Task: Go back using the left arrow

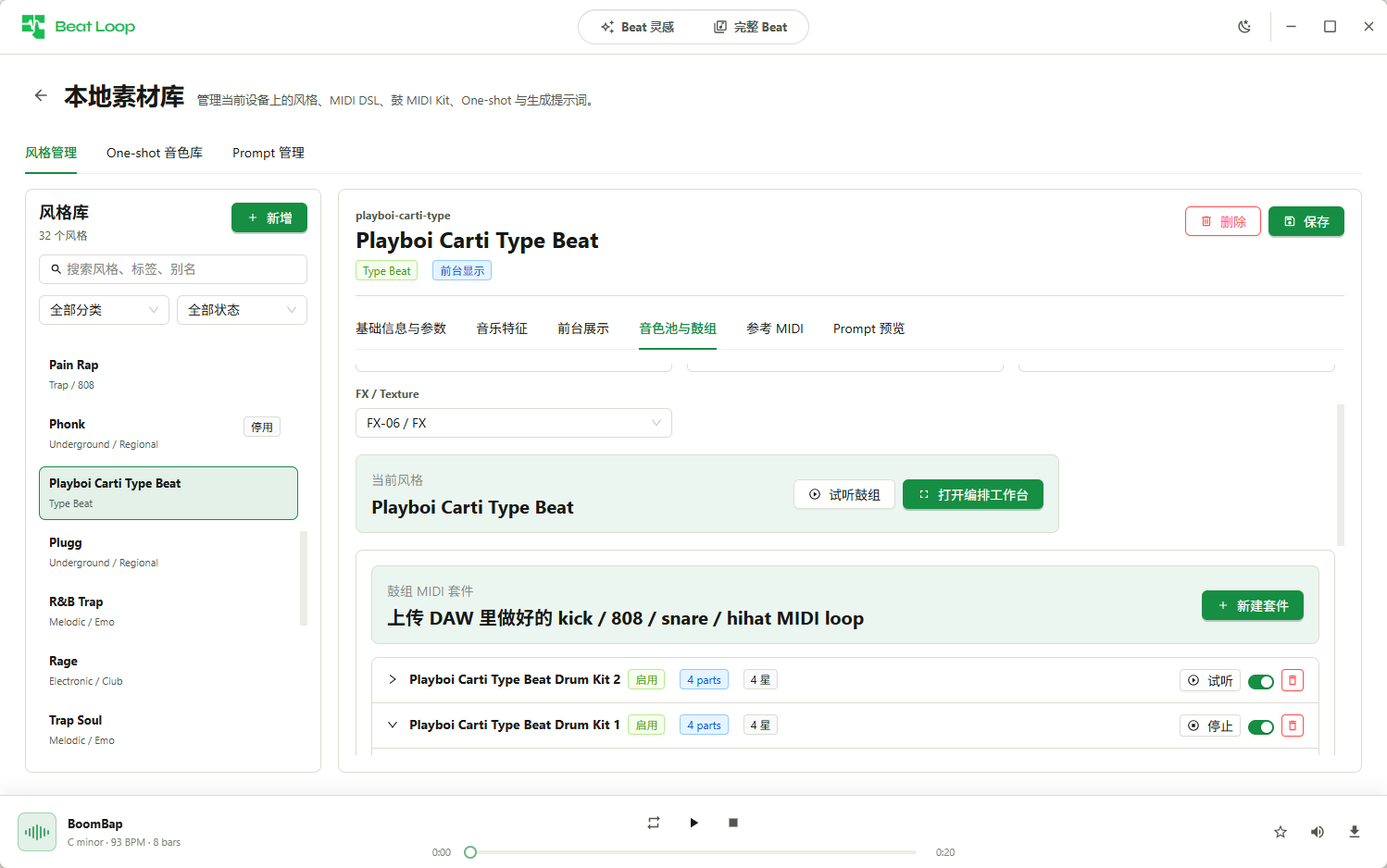Action: tap(41, 95)
